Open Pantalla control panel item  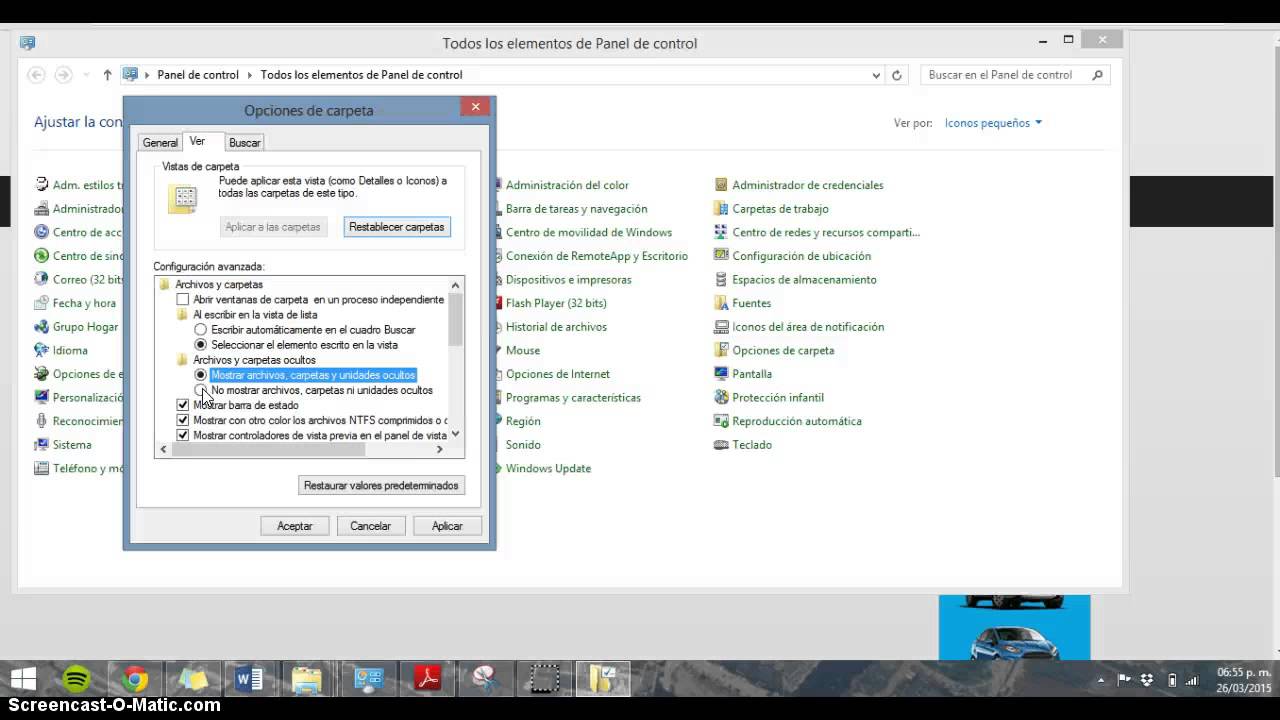743,374
